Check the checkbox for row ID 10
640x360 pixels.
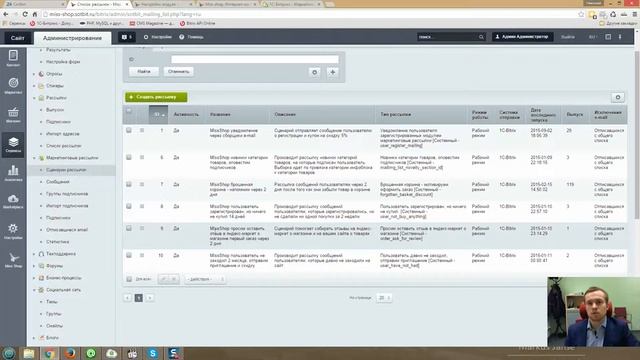coord(129,256)
